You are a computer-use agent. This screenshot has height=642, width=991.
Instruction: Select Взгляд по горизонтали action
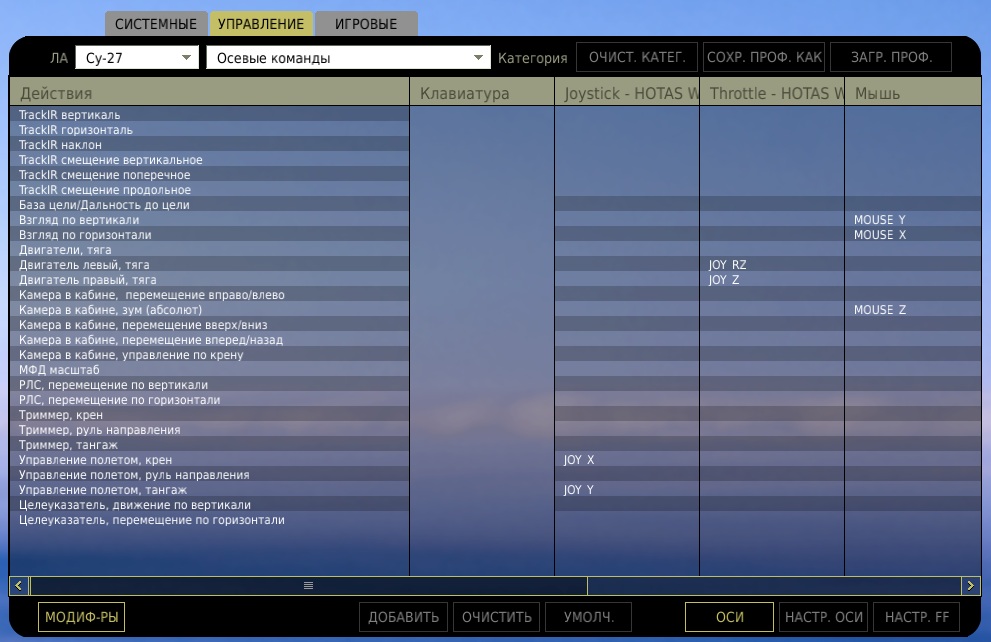(209, 234)
